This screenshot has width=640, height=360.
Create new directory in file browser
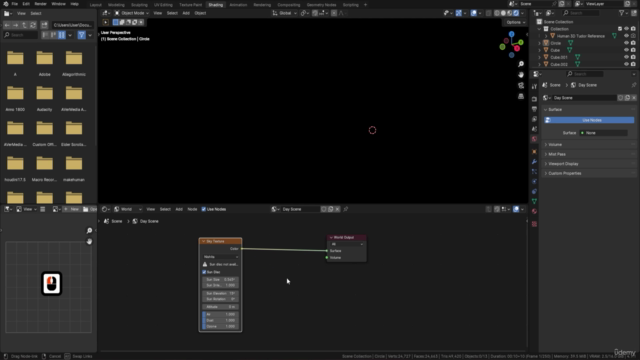coord(44,25)
